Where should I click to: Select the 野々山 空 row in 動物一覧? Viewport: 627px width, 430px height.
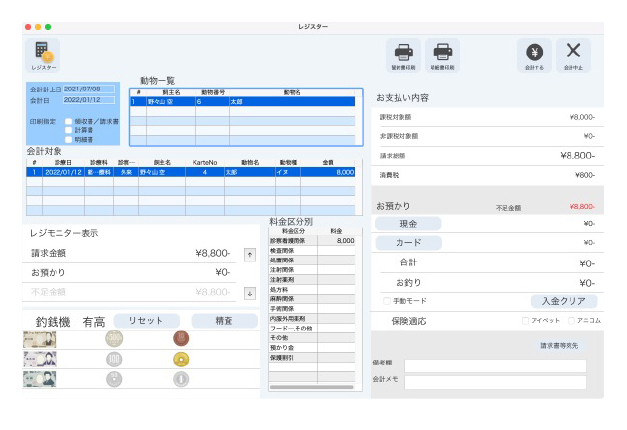click(242, 102)
